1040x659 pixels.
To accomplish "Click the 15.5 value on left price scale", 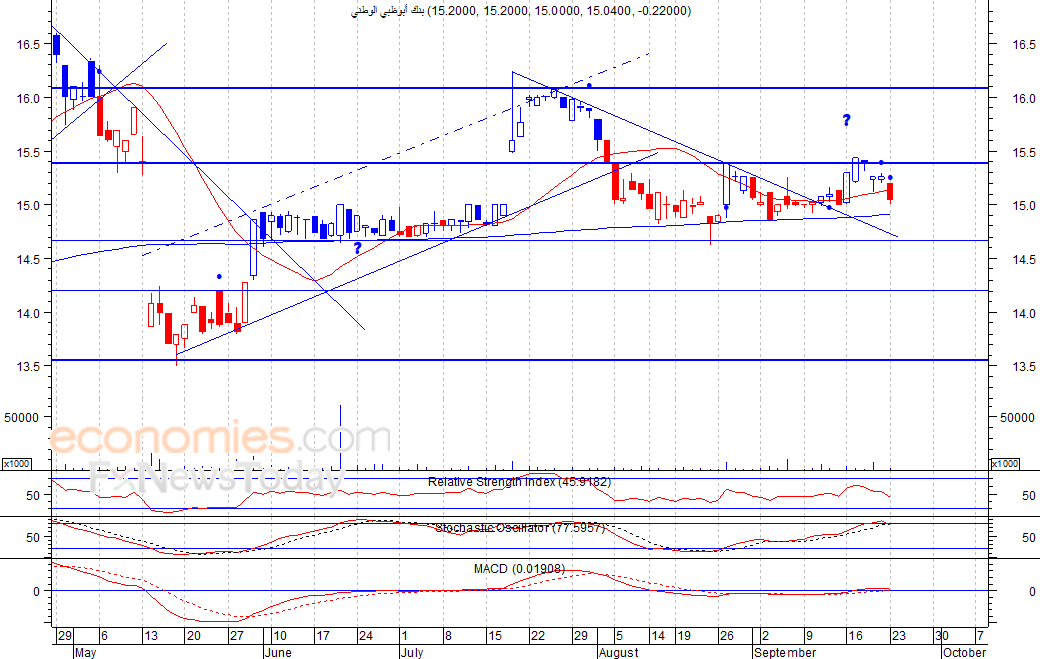I will point(29,152).
